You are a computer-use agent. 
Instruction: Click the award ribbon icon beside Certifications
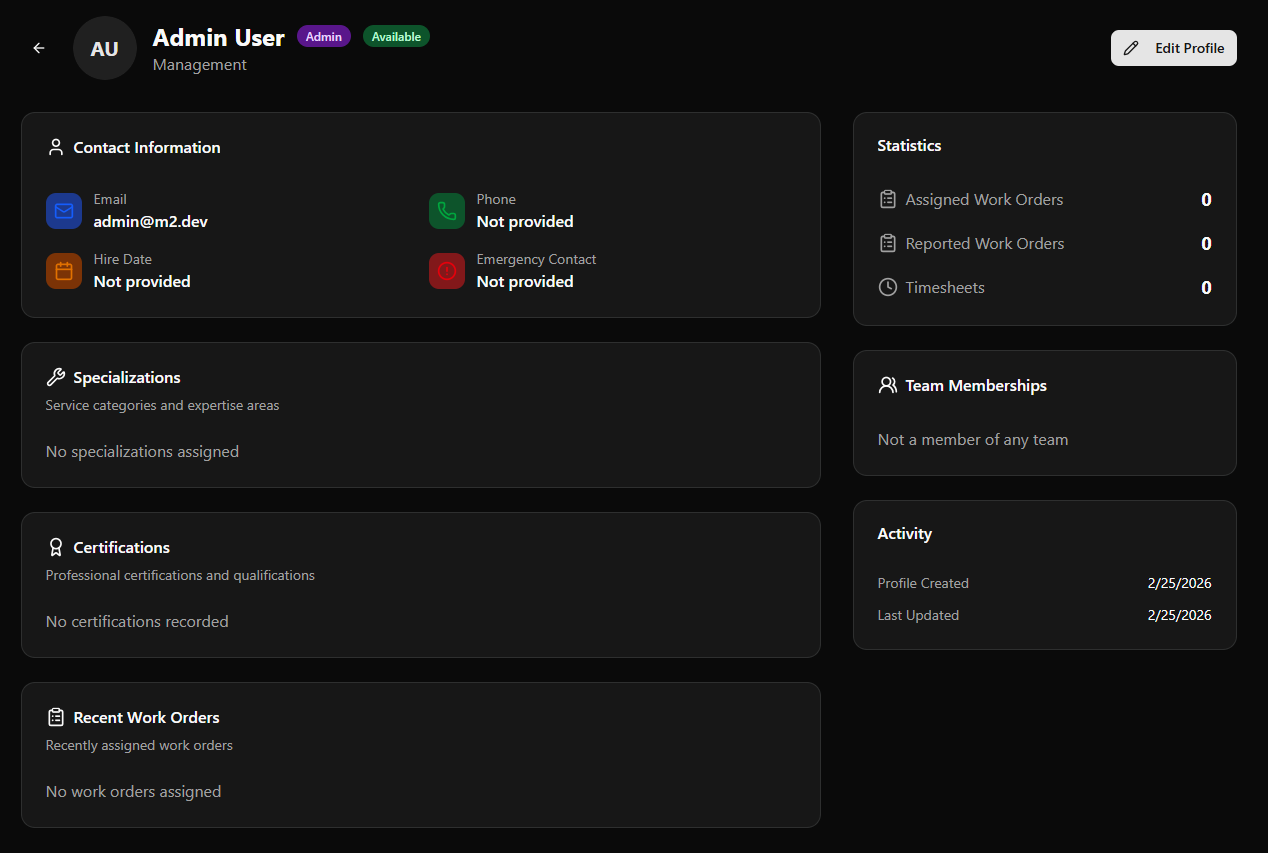tap(56, 547)
